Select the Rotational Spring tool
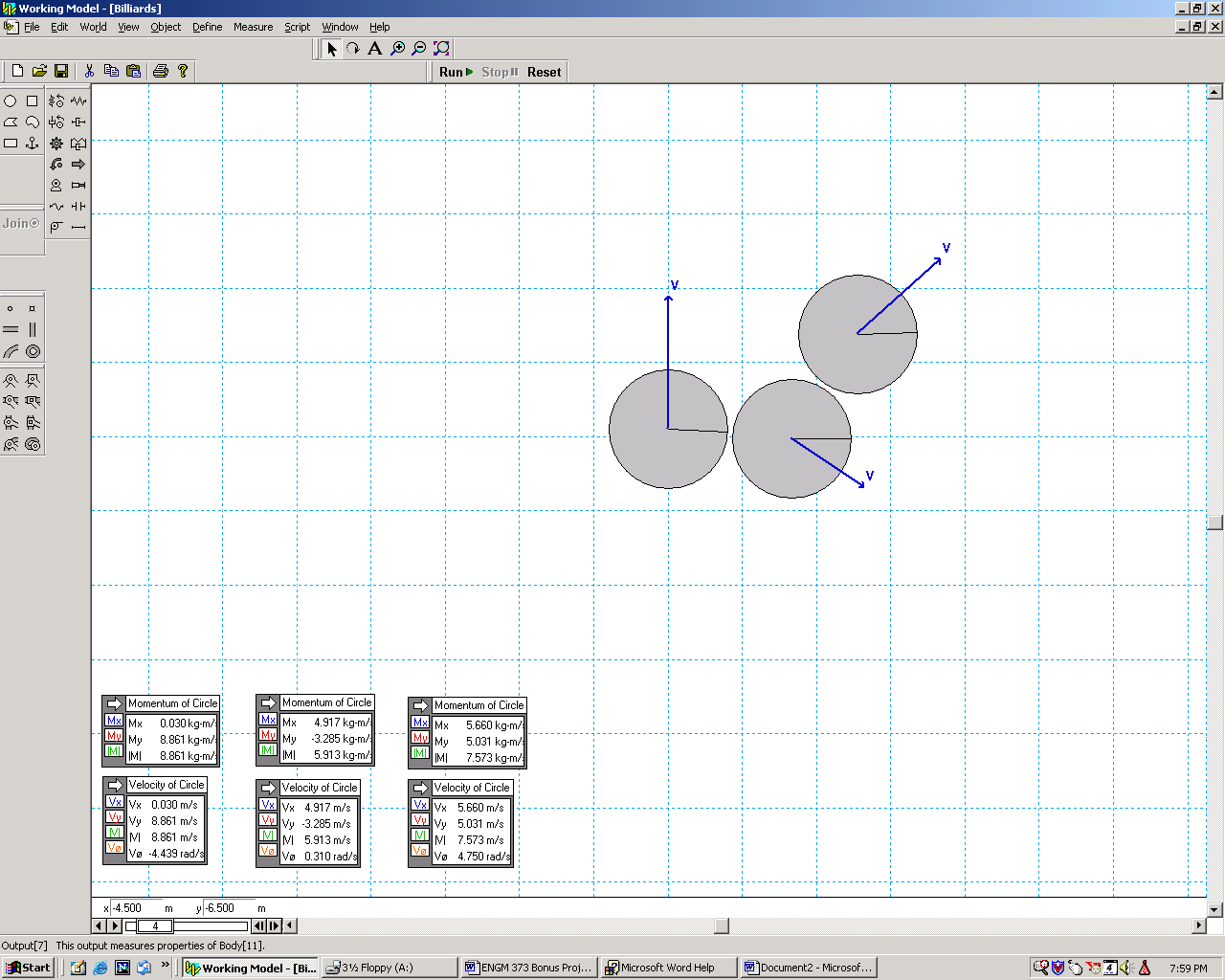The image size is (1225, 980). (x=56, y=100)
